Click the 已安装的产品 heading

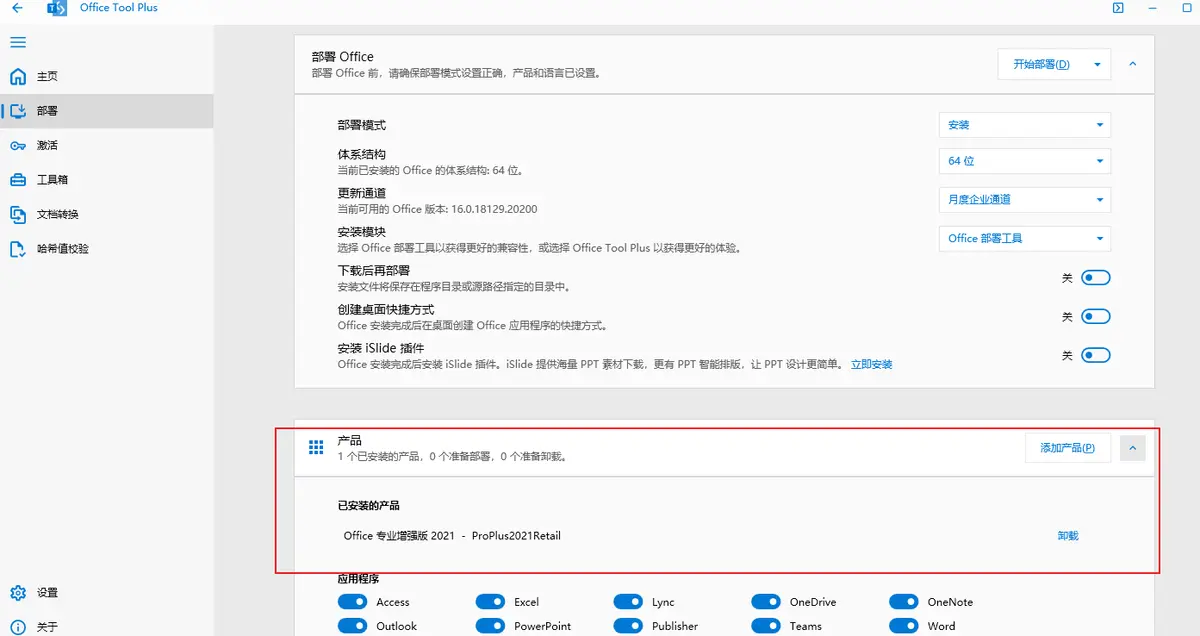[369, 506]
